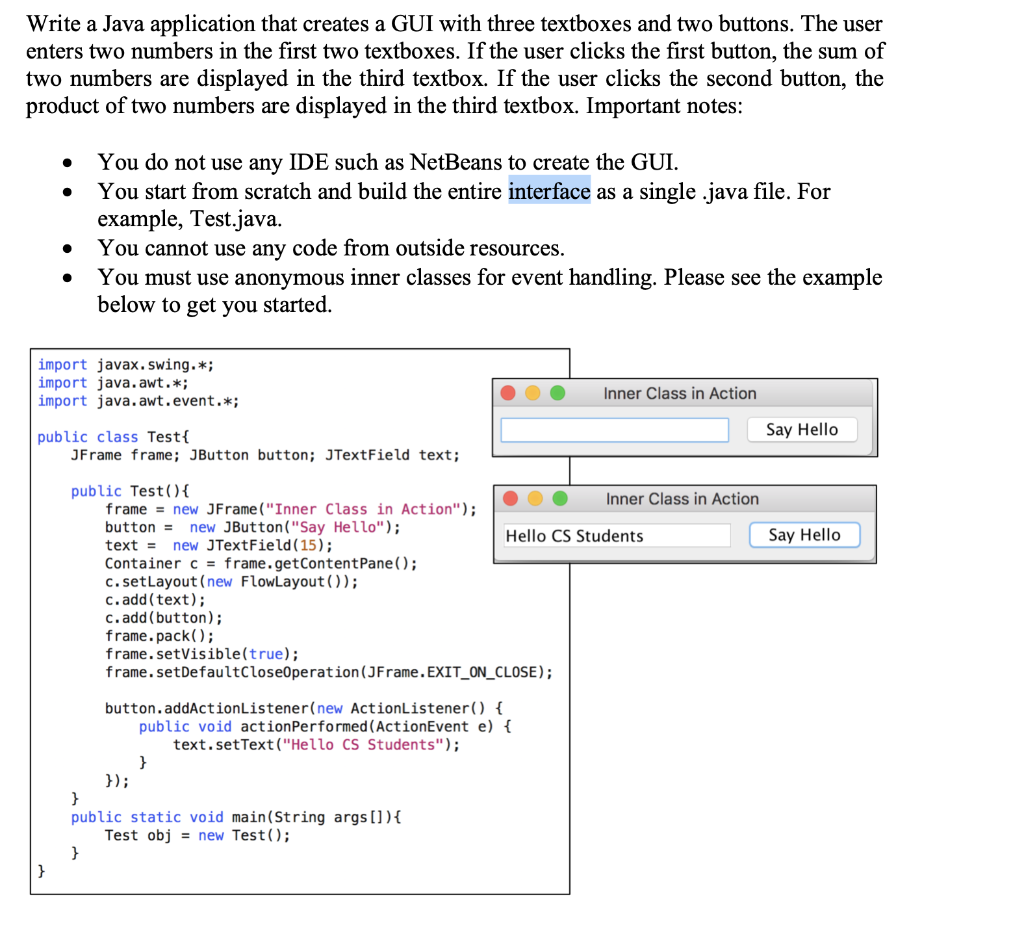The image size is (1024, 936).
Task: Click the button.addActionListener code line
Action: point(304,709)
